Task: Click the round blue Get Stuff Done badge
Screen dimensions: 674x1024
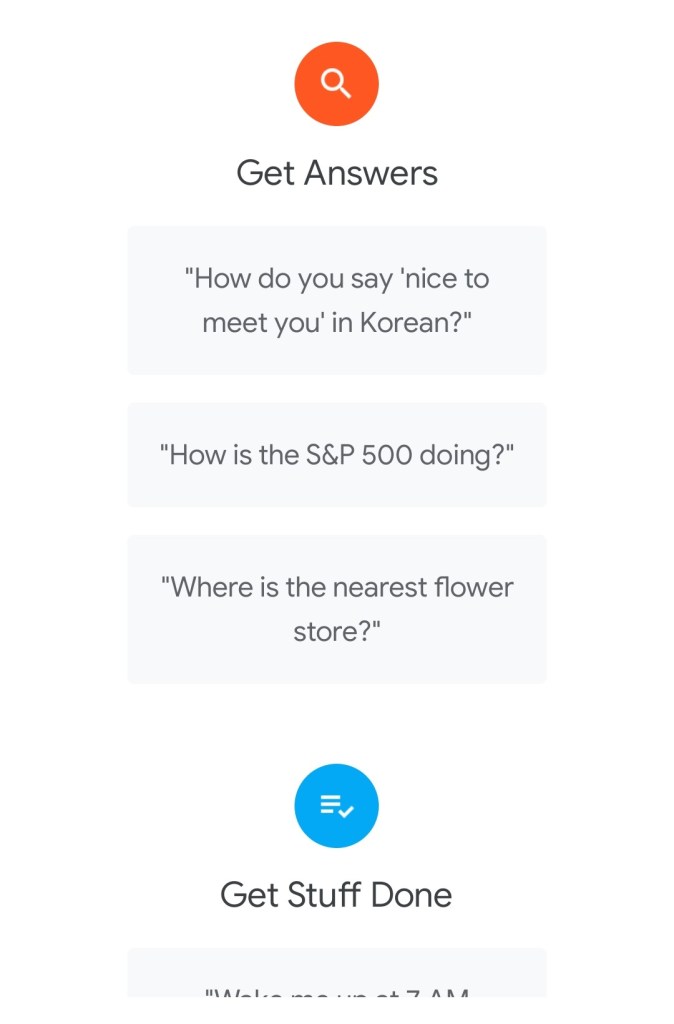Action: click(x=336, y=805)
